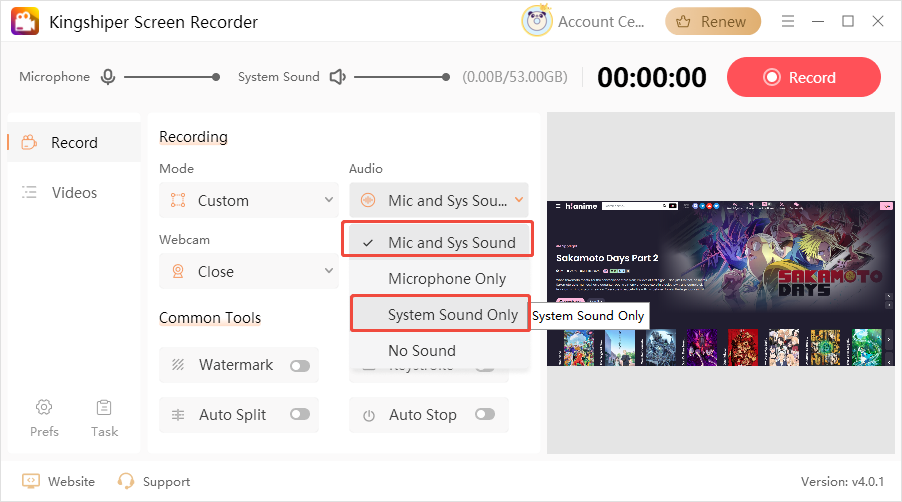Select Mic and Sys Sound option
Screen dimensions: 902x502
click(x=438, y=242)
